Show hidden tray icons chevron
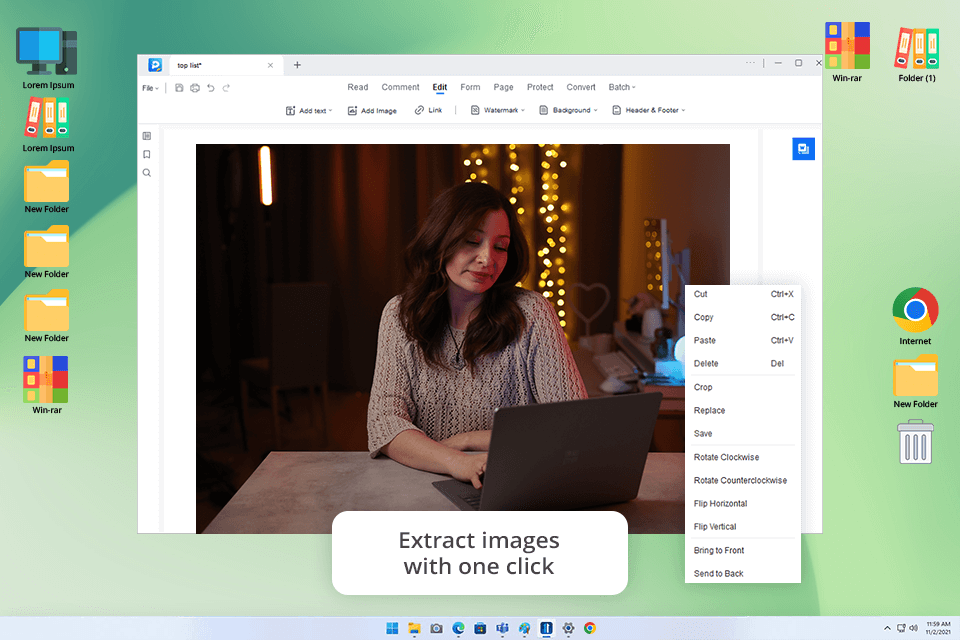 (x=887, y=628)
